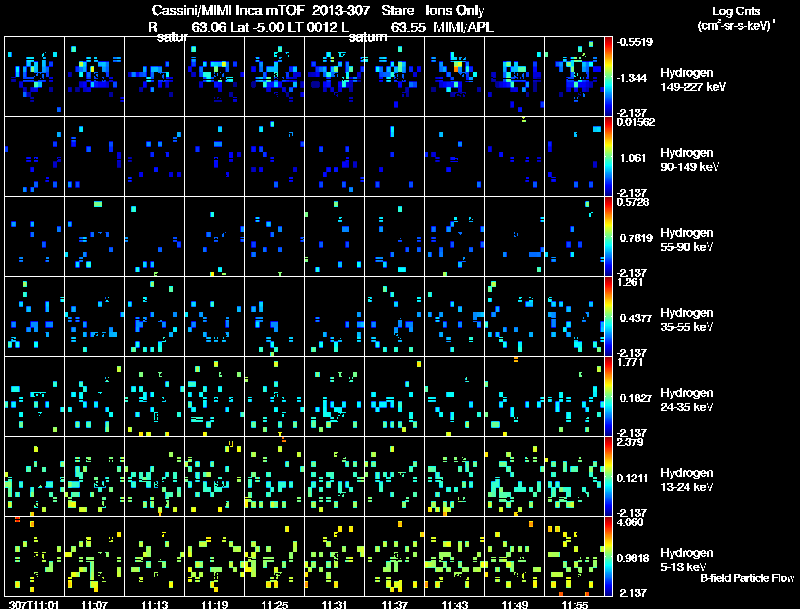Click the 'Stare' label in the title

point(397,10)
